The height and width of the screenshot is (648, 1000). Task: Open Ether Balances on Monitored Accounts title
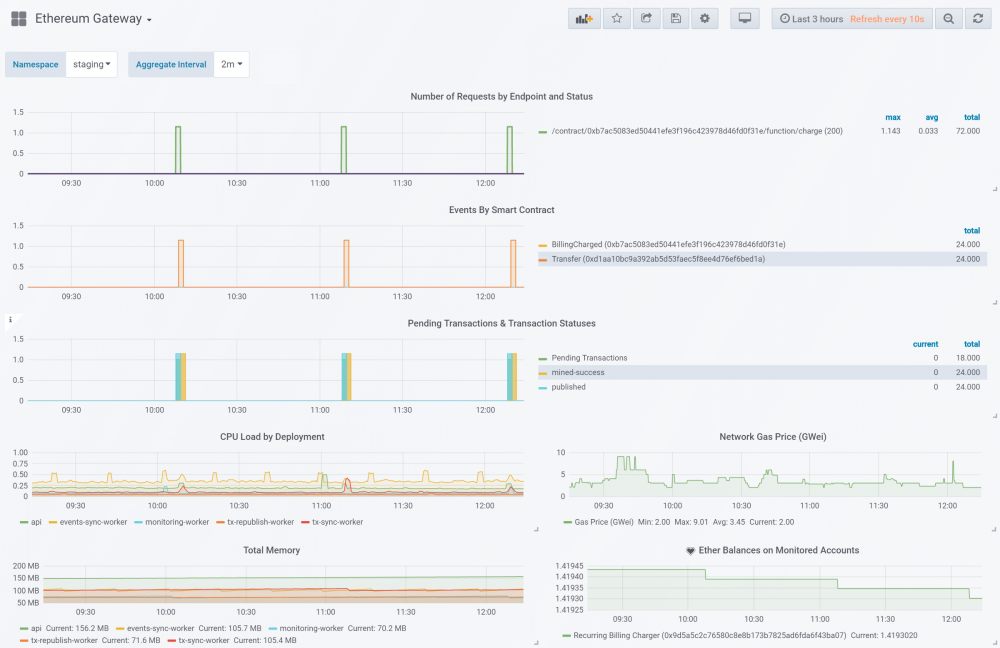coord(779,550)
